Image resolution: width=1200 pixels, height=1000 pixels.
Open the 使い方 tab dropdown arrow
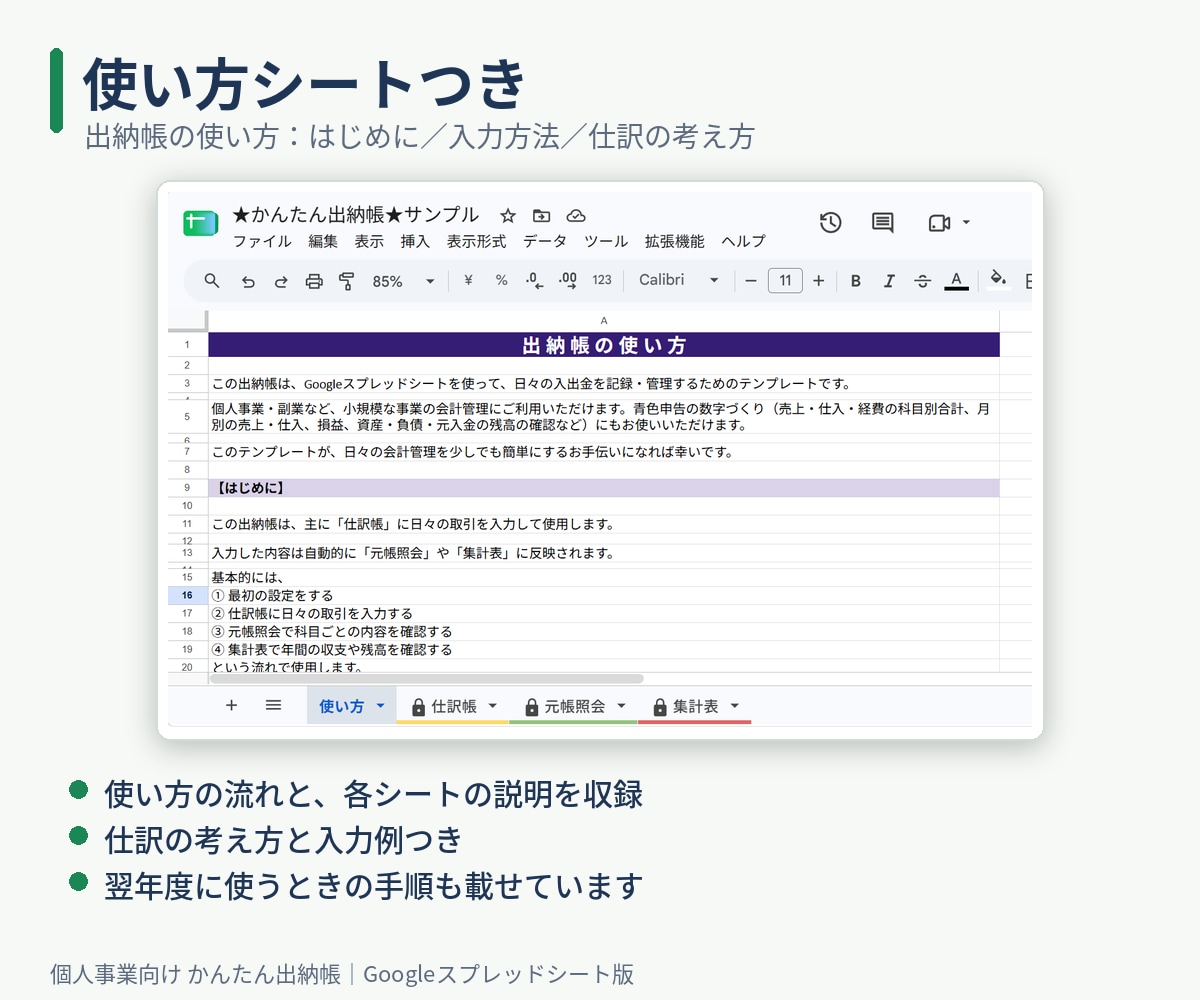(380, 706)
